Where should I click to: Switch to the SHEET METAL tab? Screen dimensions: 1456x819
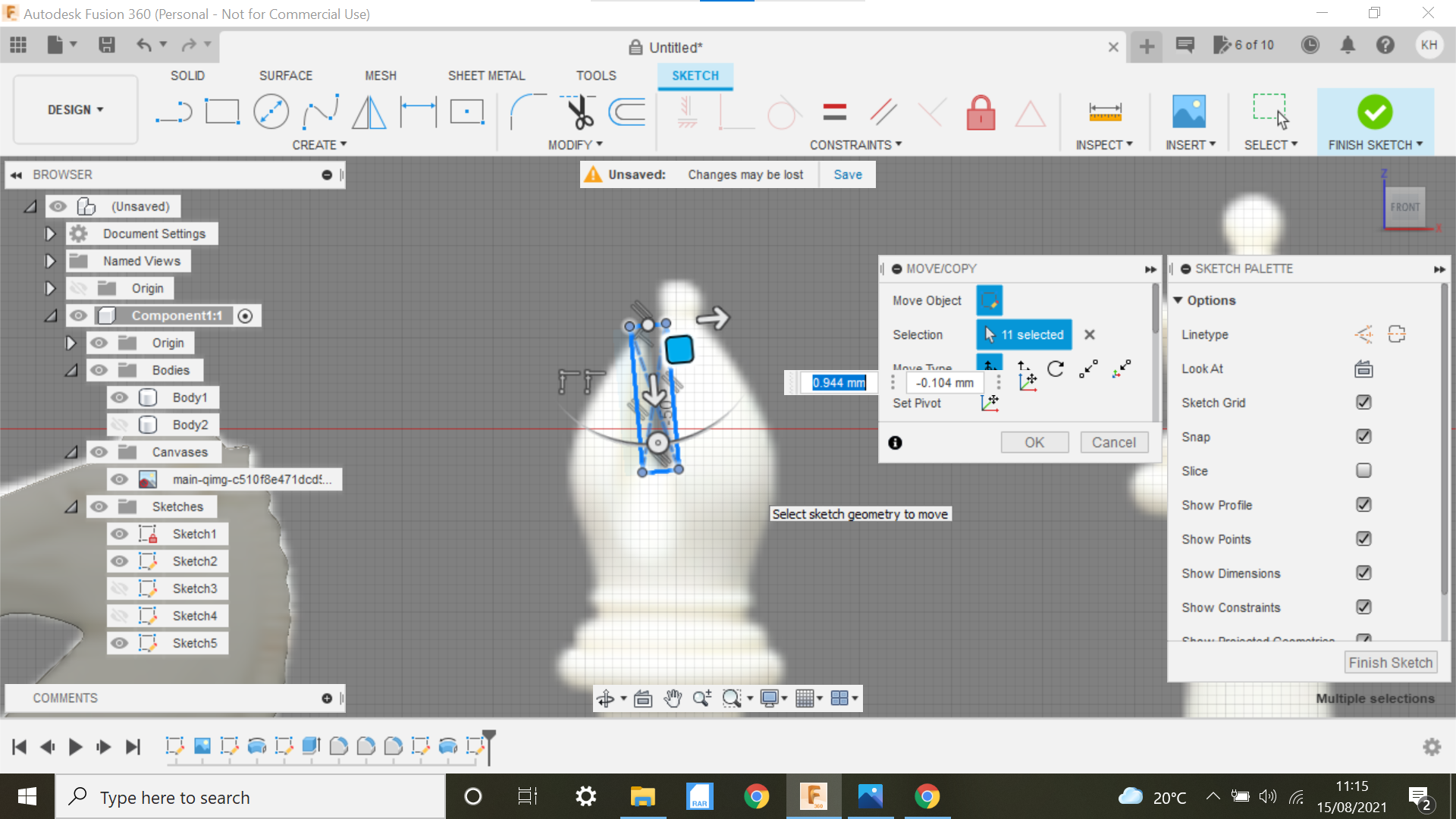pyautogui.click(x=486, y=75)
